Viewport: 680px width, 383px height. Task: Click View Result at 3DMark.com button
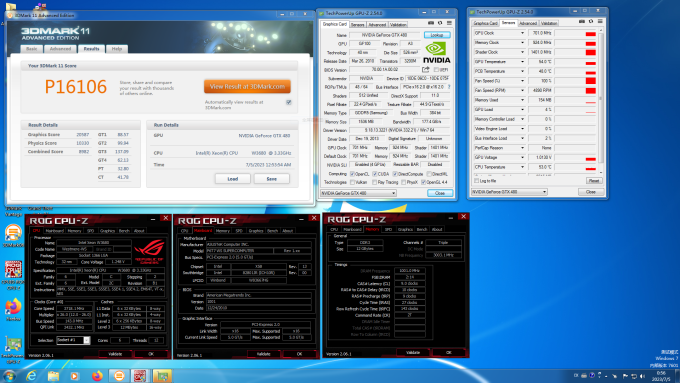(247, 86)
